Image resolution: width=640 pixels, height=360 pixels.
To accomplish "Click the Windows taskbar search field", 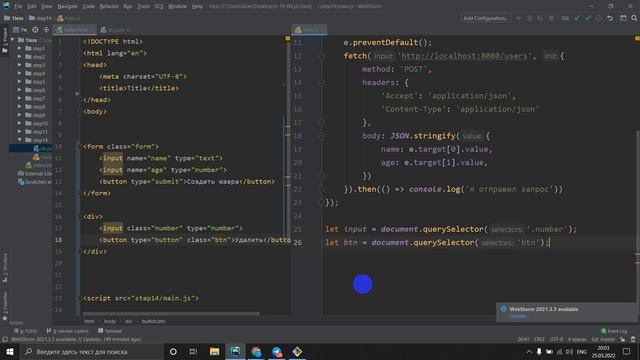I will coord(91,351).
